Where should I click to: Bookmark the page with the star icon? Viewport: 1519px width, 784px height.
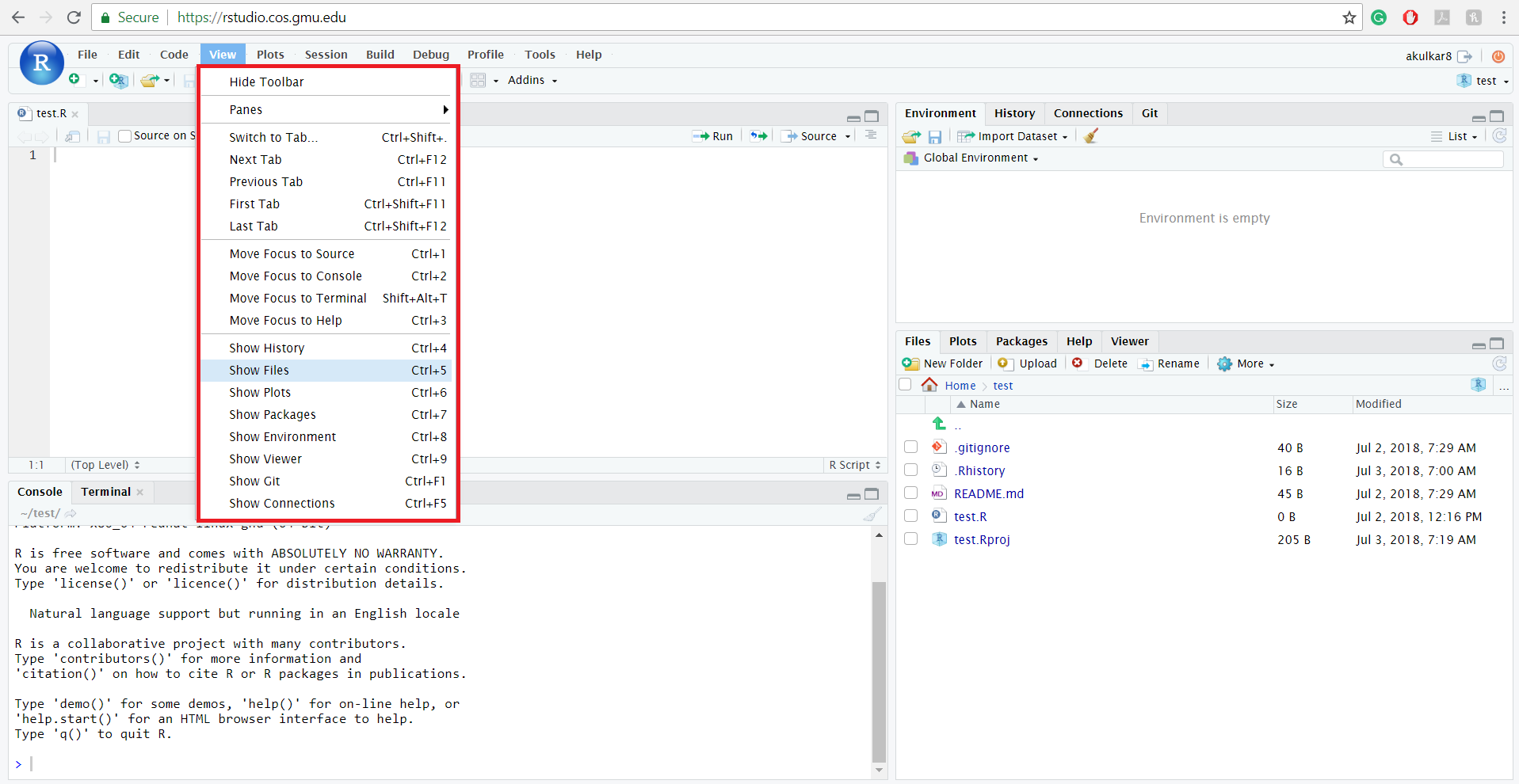[x=1349, y=17]
